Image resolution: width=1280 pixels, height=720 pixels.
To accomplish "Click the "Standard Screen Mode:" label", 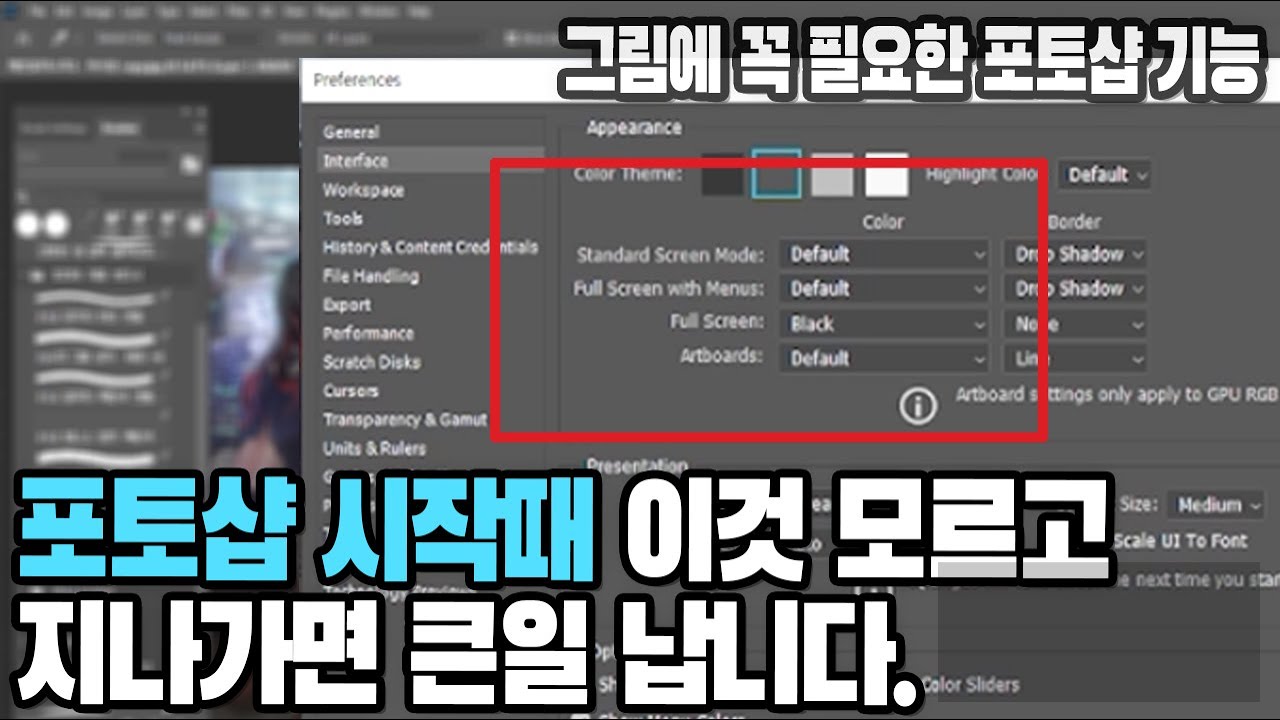I will click(671, 255).
